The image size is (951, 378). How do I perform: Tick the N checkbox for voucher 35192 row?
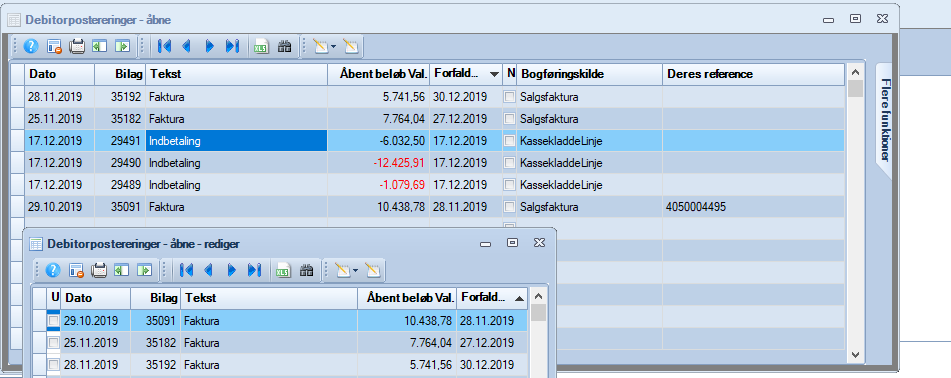510,96
